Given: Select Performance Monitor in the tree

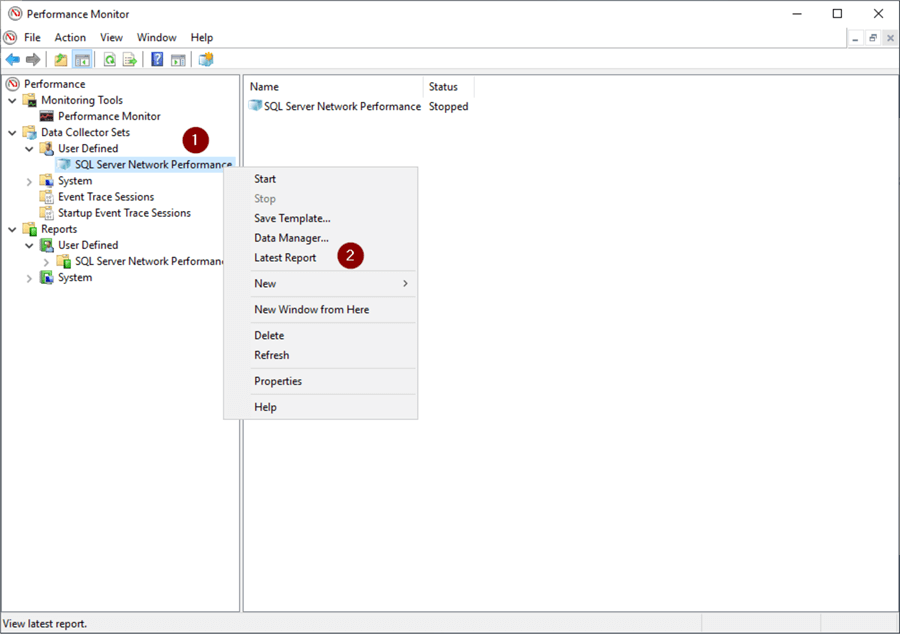Looking at the screenshot, I should (x=108, y=116).
